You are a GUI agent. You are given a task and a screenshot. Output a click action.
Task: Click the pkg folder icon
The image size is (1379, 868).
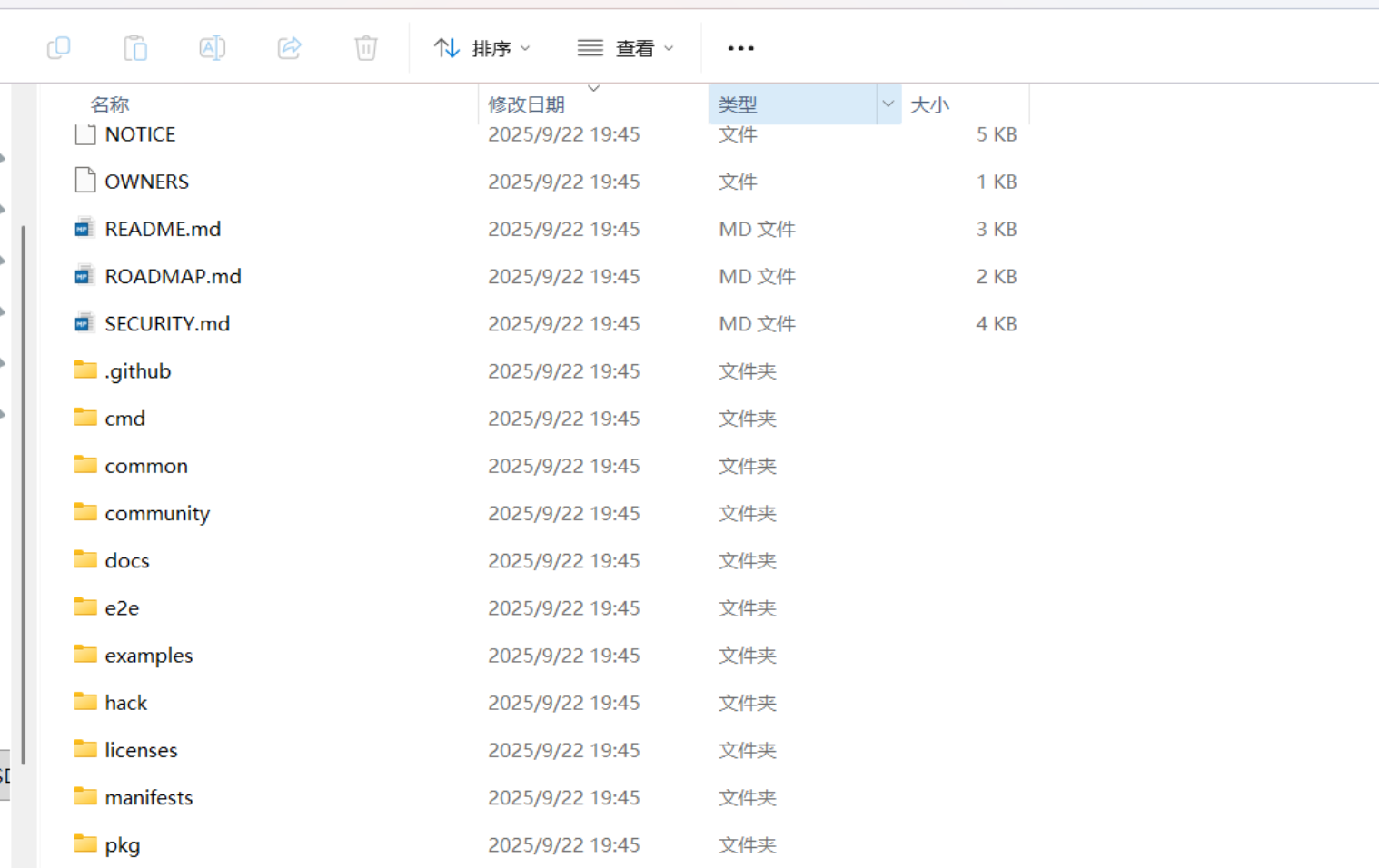point(85,843)
